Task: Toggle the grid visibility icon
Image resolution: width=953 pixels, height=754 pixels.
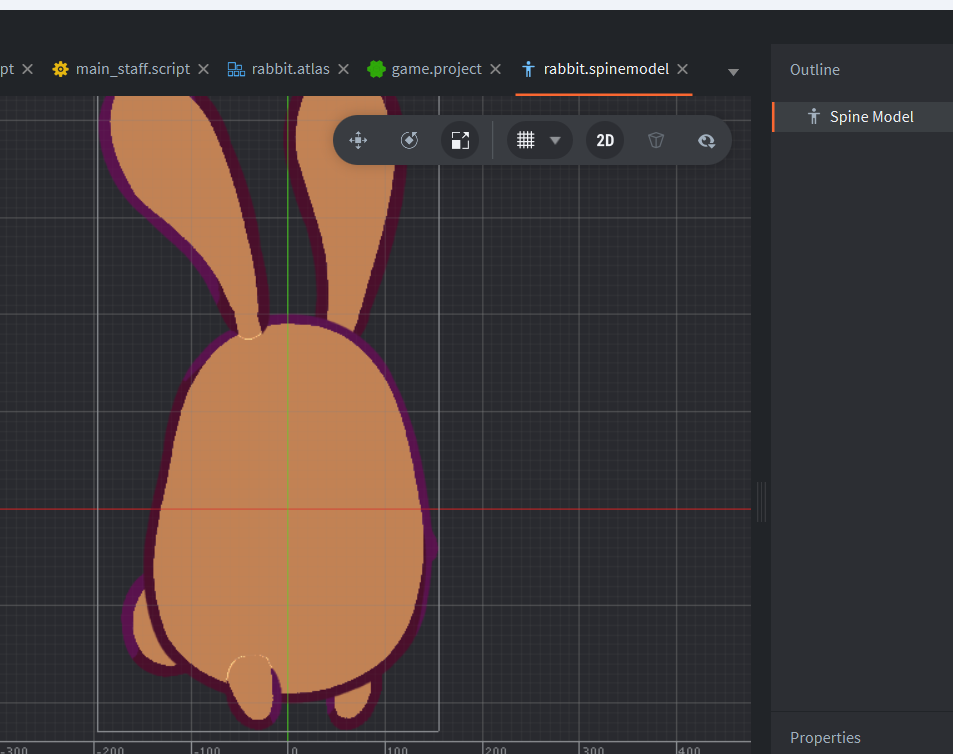Action: [526, 140]
